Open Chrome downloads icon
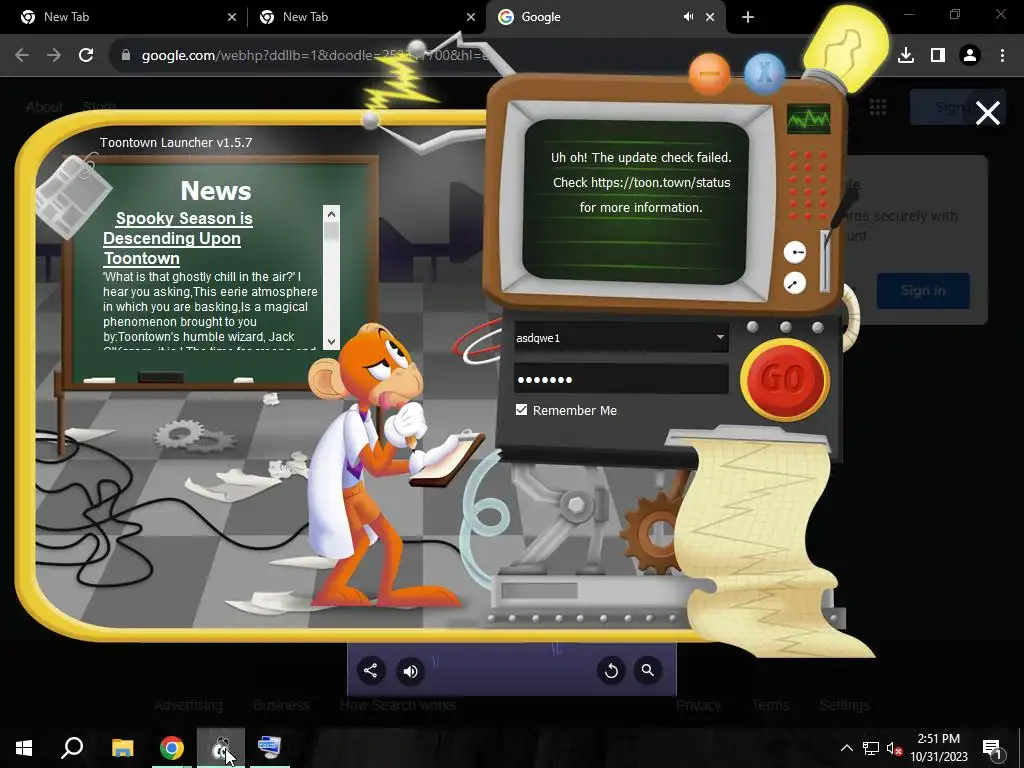The width and height of the screenshot is (1024, 768). pyautogui.click(x=906, y=55)
